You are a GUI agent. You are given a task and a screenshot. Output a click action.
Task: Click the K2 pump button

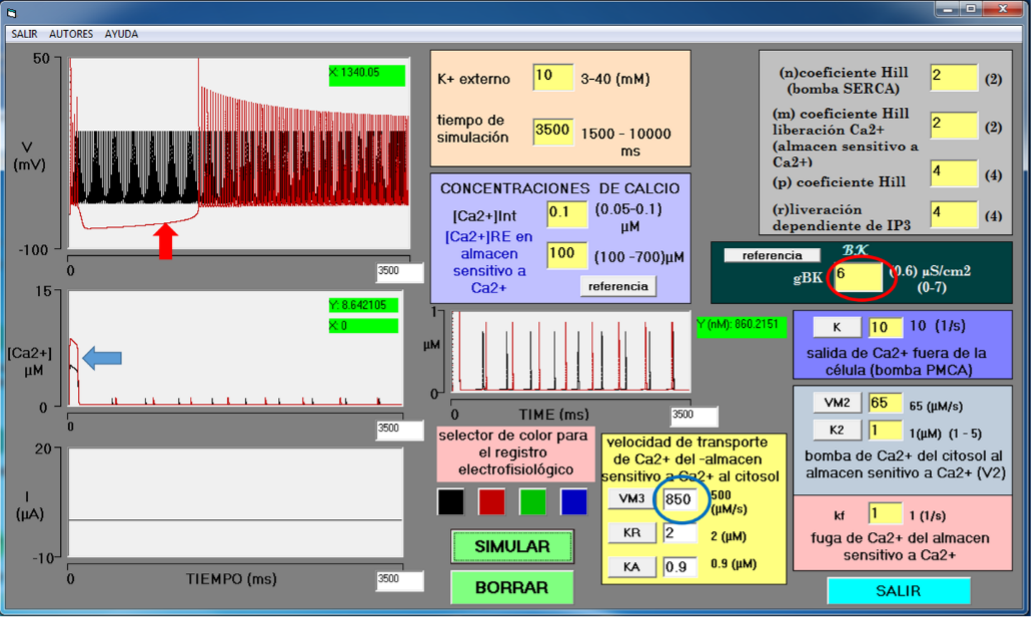pyautogui.click(x=835, y=429)
